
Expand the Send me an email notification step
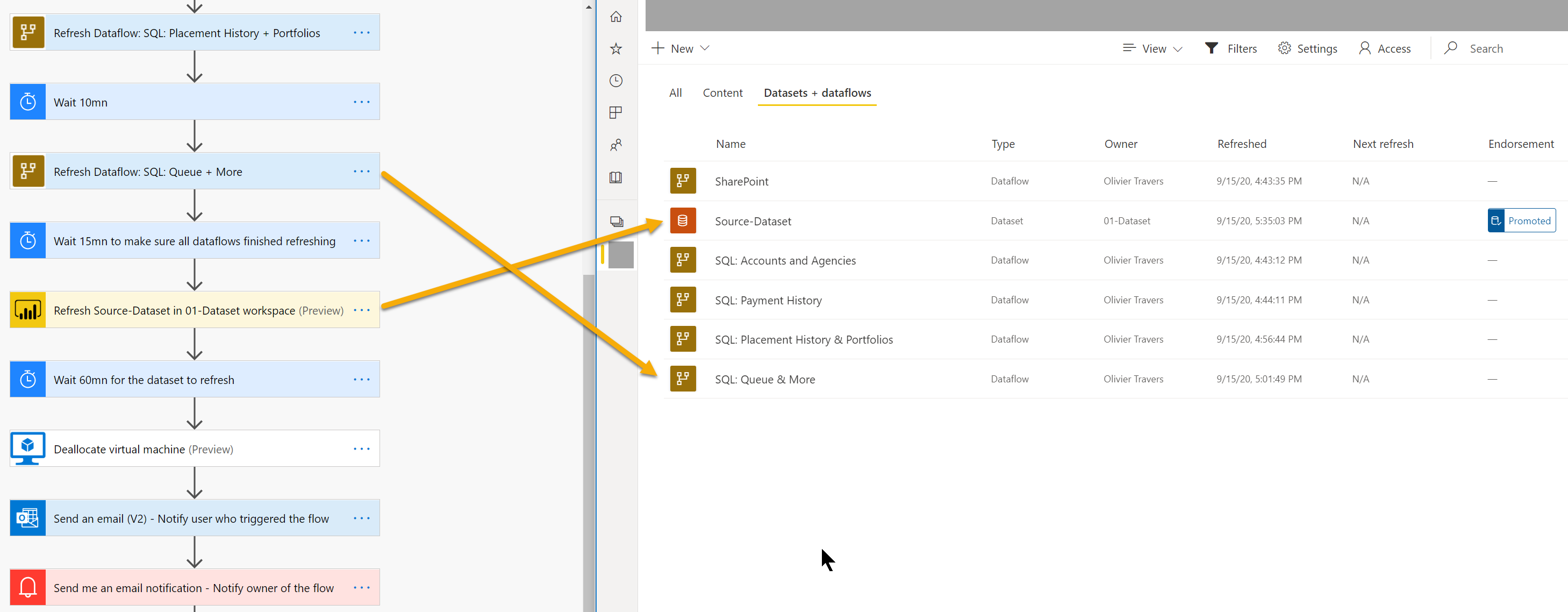pyautogui.click(x=195, y=588)
